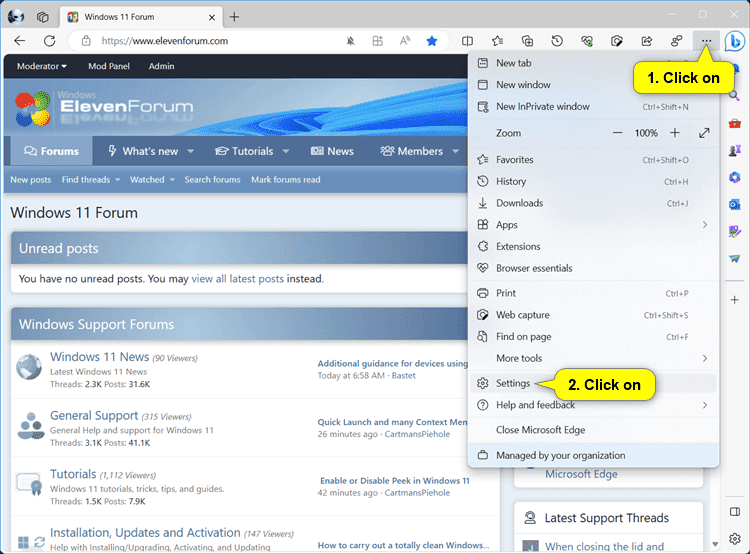Go back with the browser back arrow
Image resolution: width=750 pixels, height=554 pixels.
point(20,41)
